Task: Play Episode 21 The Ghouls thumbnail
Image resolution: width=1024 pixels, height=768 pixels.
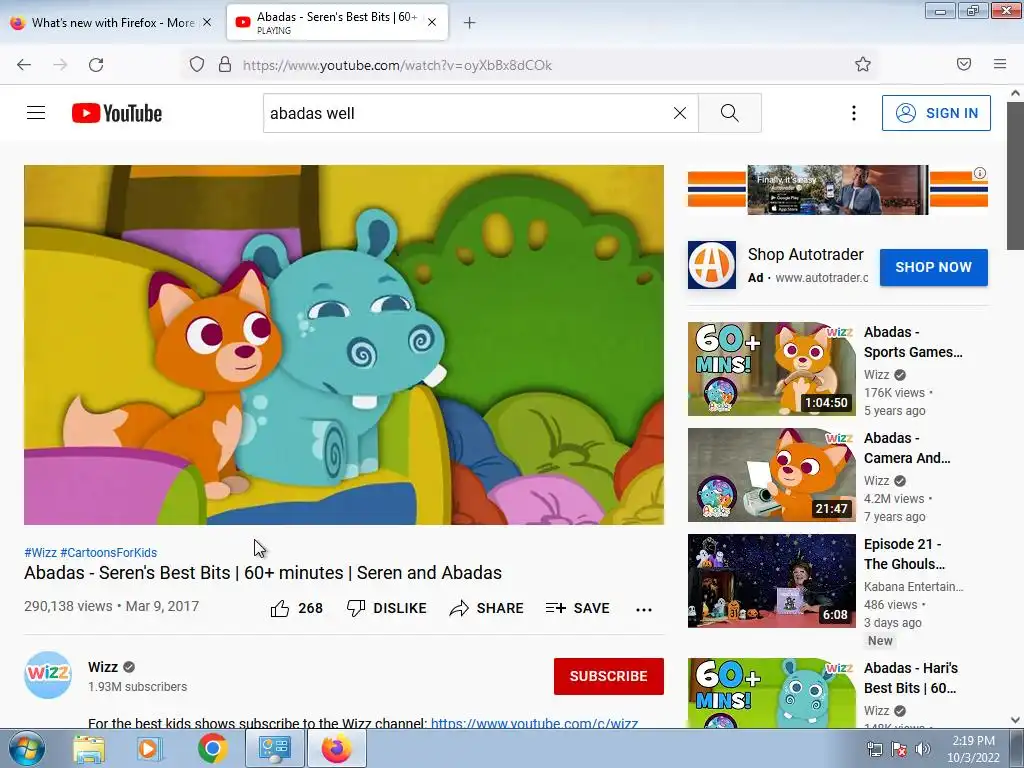Action: click(771, 581)
